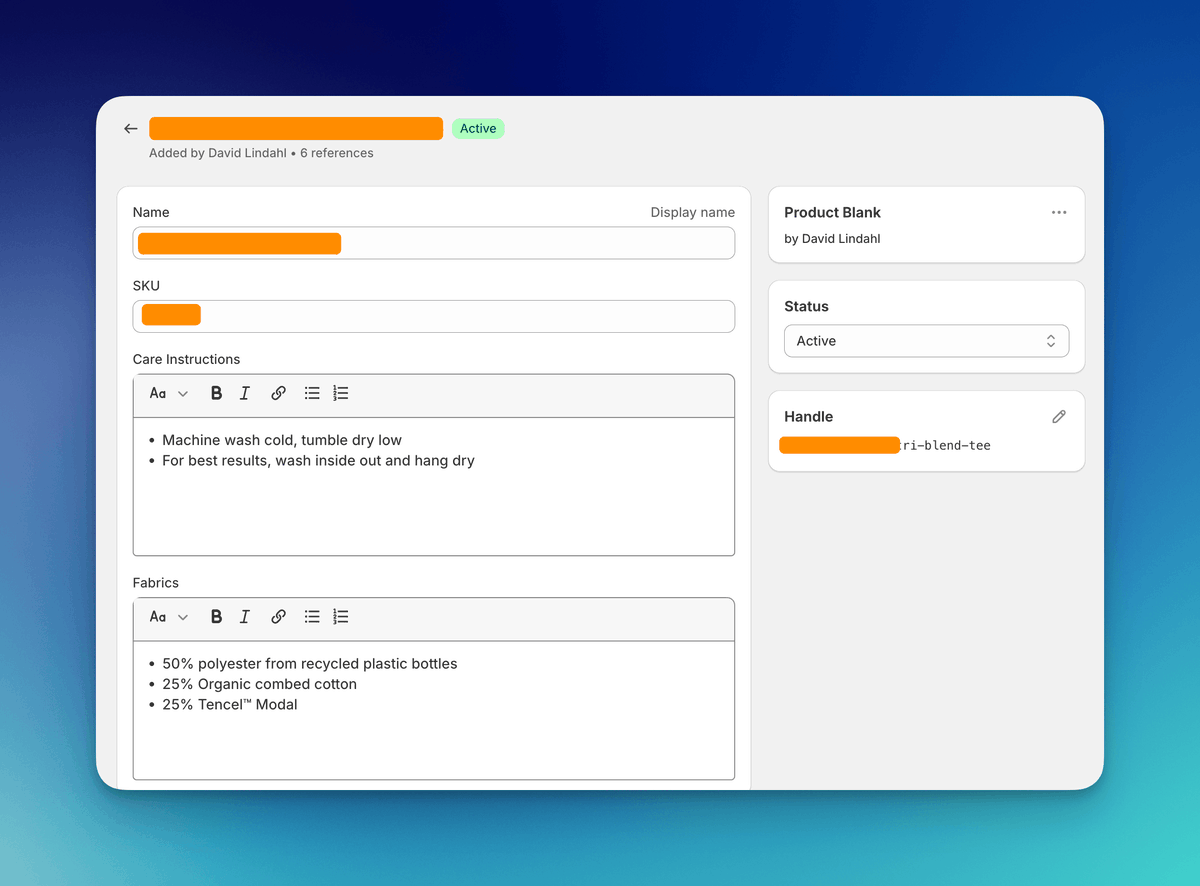Click 'by David Lindahl' under Product Blank
Image resolution: width=1200 pixels, height=886 pixels.
(832, 239)
